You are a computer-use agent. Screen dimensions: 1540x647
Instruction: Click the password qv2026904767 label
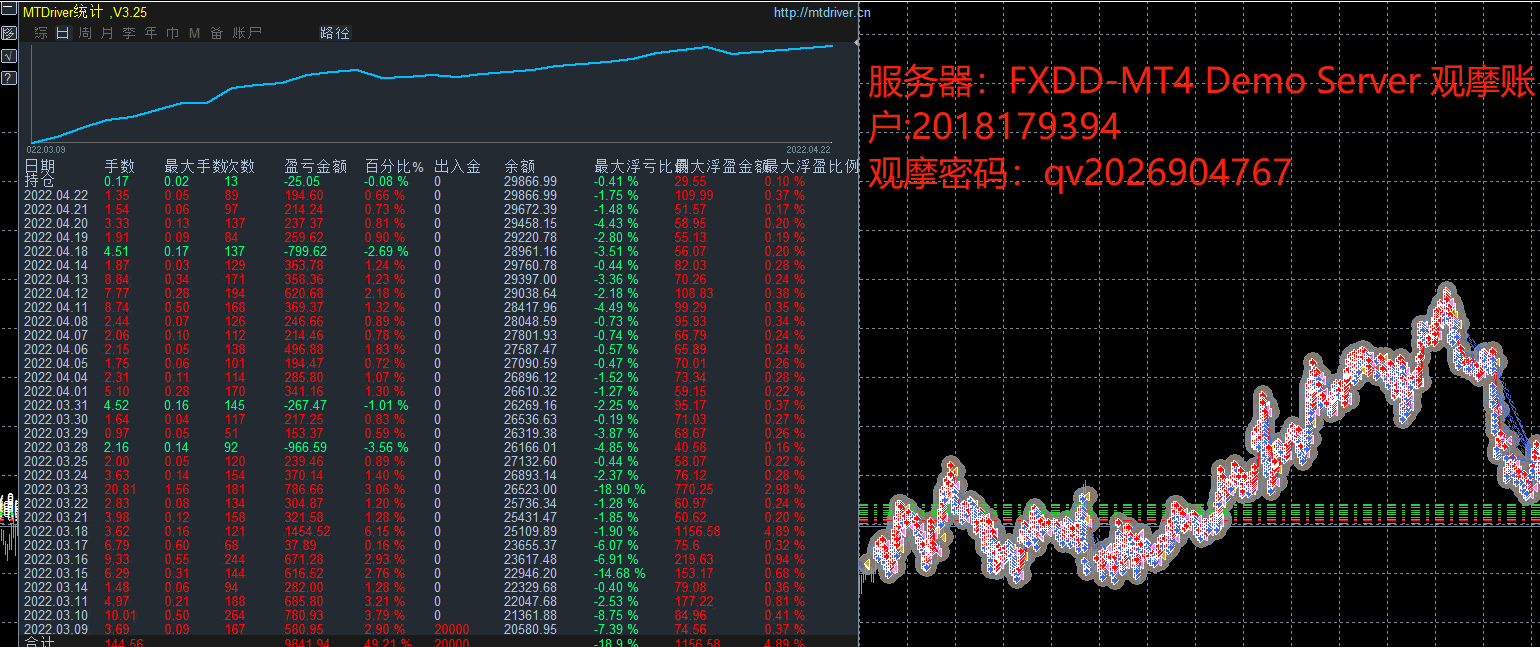pos(1169,173)
